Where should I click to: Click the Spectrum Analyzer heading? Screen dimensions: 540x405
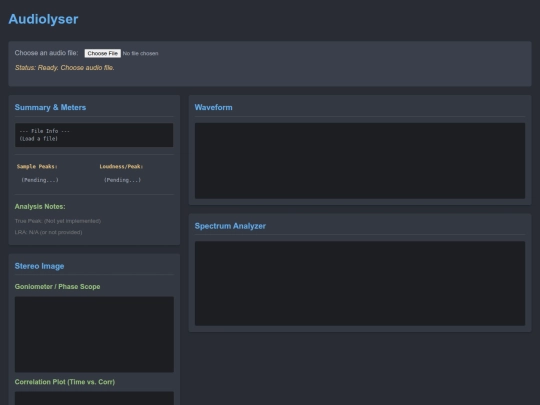click(x=230, y=226)
